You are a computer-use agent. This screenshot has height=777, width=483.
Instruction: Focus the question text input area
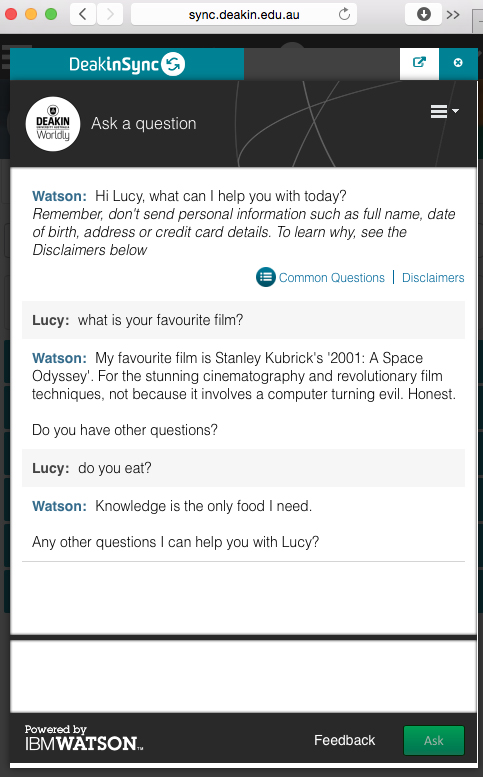[x=244, y=676]
